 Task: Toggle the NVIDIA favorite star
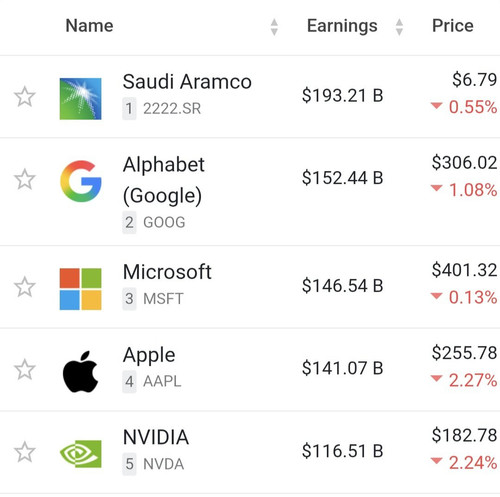tap(25, 452)
